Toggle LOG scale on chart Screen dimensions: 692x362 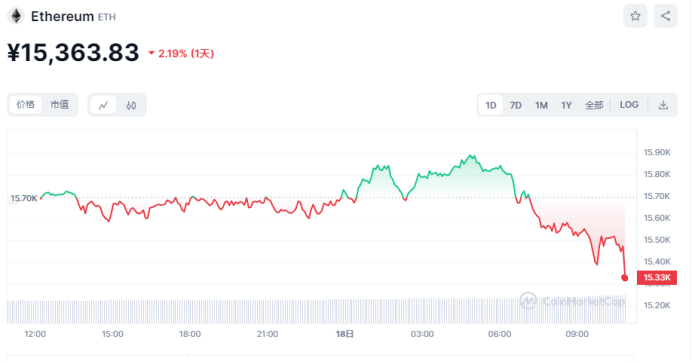[x=629, y=105]
